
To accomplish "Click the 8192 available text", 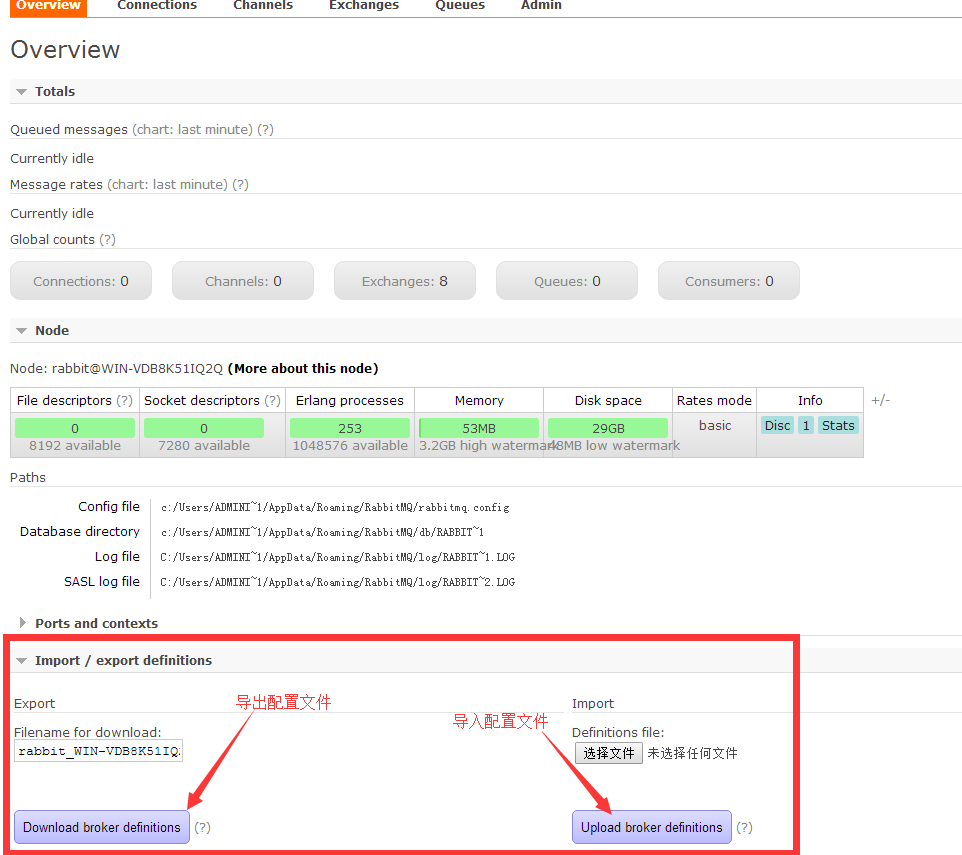I will (75, 446).
